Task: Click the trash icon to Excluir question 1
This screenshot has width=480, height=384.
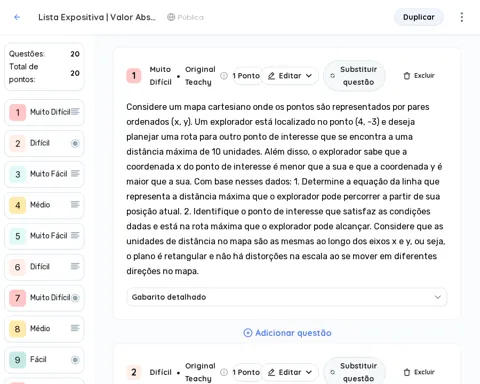Action: pos(407,76)
